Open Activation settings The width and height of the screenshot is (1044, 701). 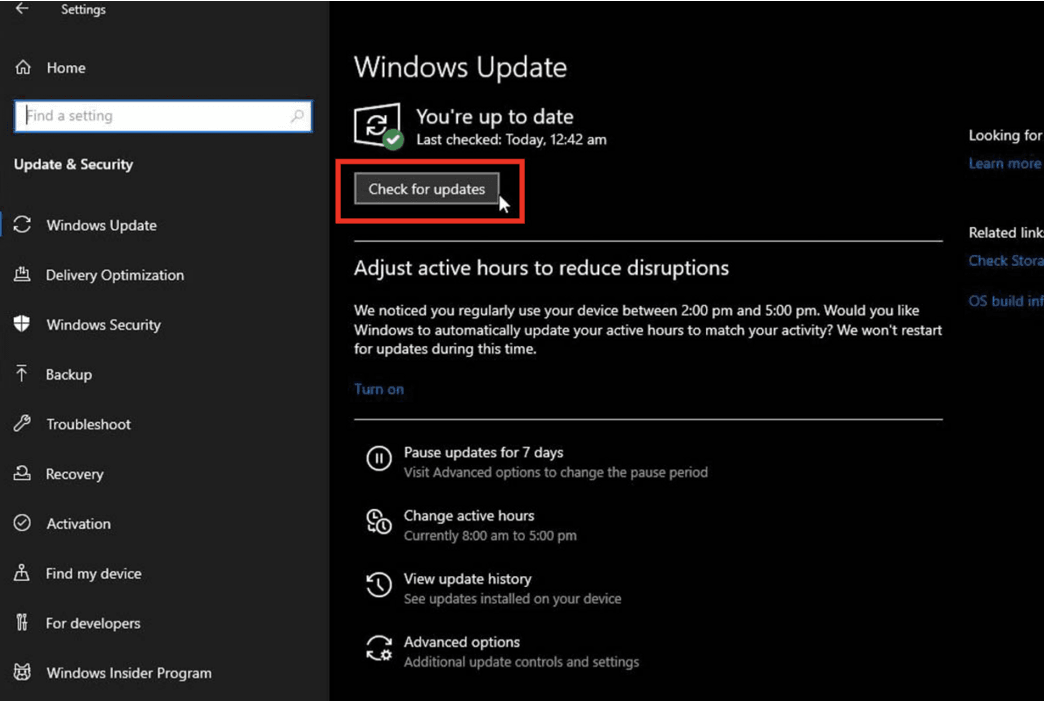tap(79, 524)
